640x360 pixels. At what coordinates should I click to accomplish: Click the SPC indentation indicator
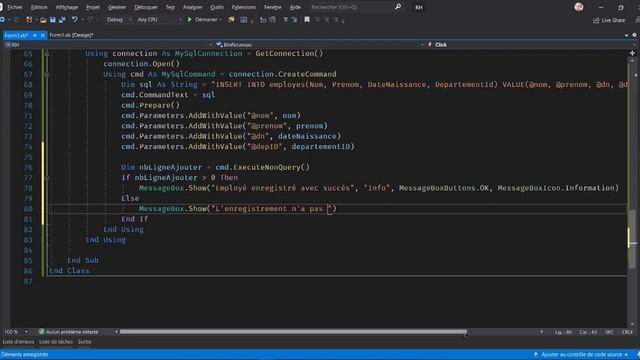(x=609, y=332)
